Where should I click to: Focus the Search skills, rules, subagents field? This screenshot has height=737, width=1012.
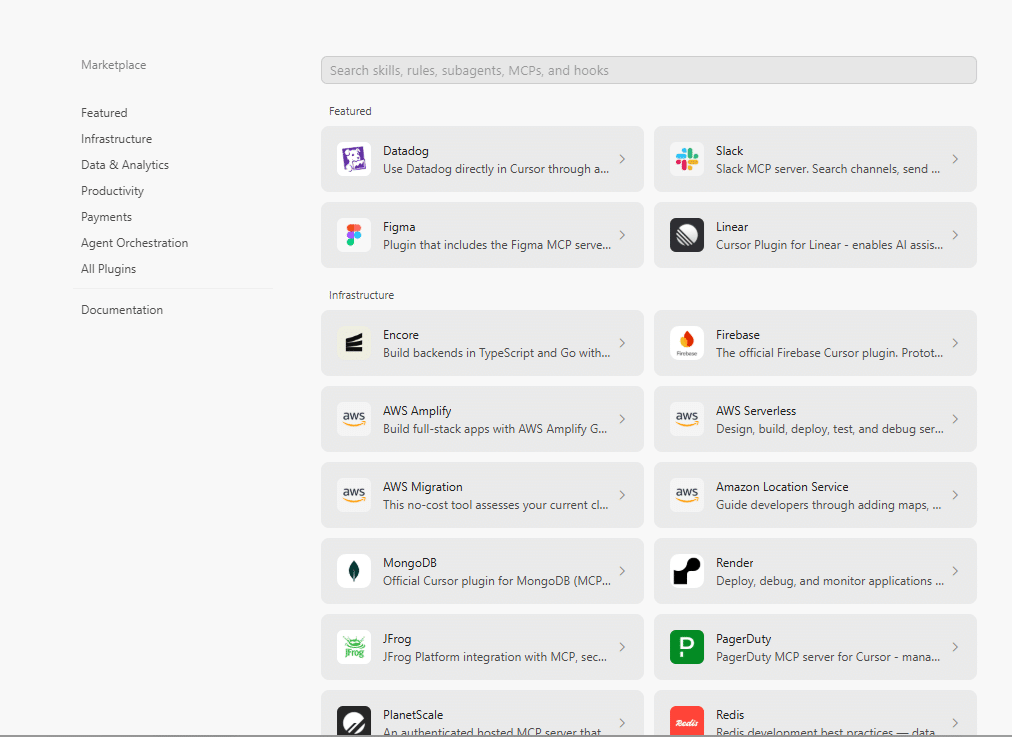pyautogui.click(x=649, y=70)
